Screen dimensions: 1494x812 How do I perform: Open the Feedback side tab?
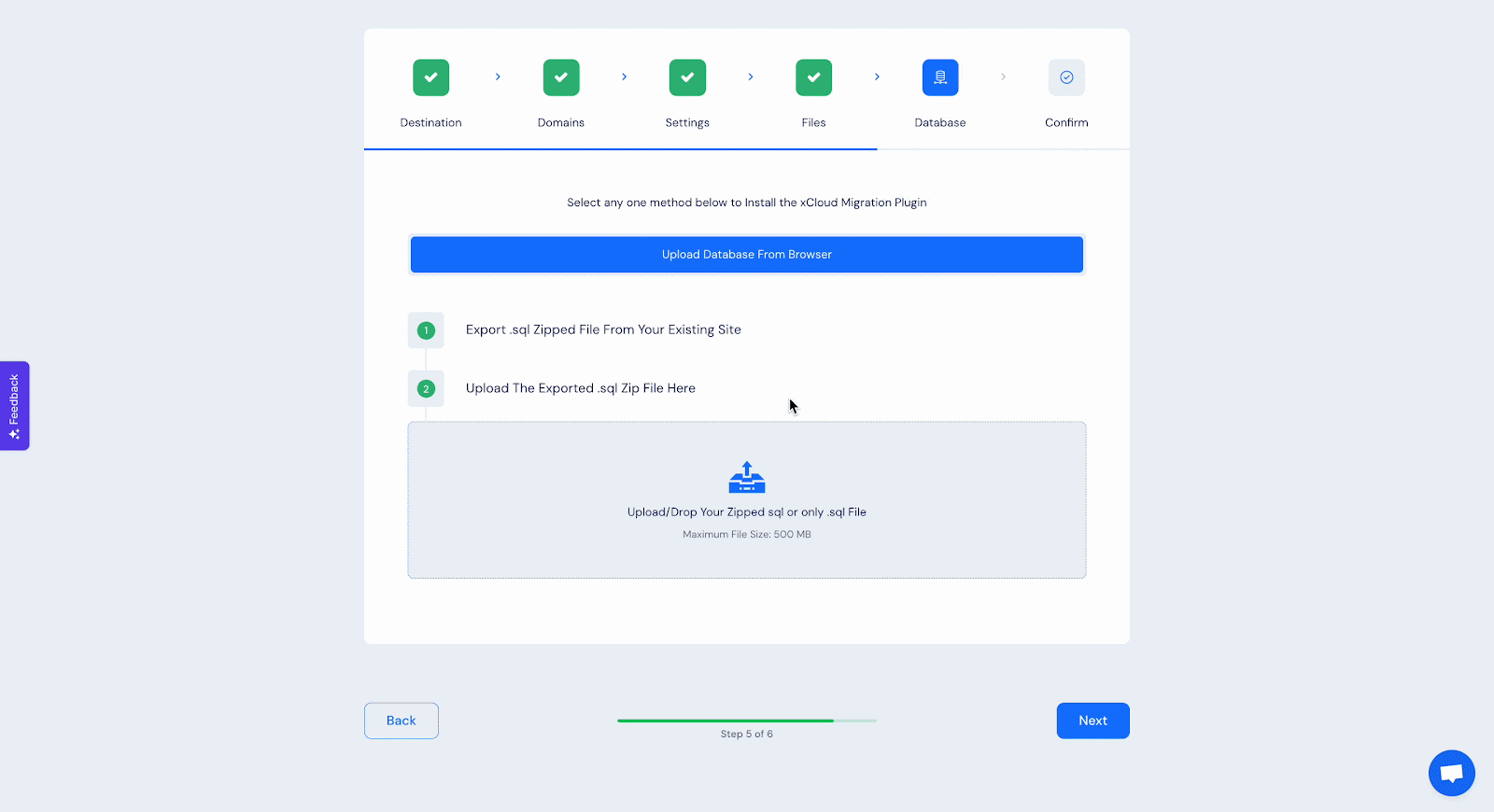[x=15, y=405]
